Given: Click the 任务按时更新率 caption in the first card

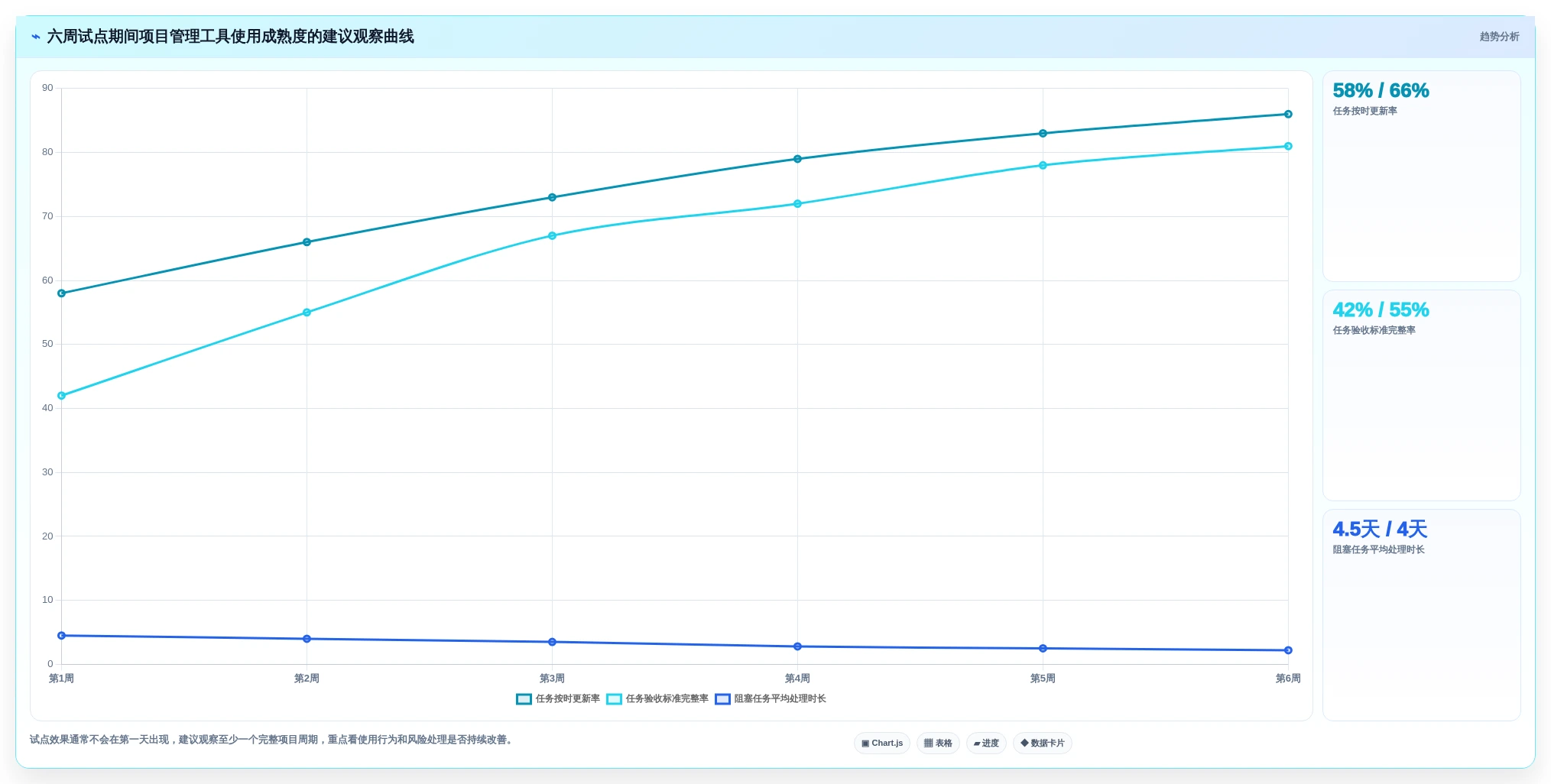Looking at the screenshot, I should [1364, 112].
